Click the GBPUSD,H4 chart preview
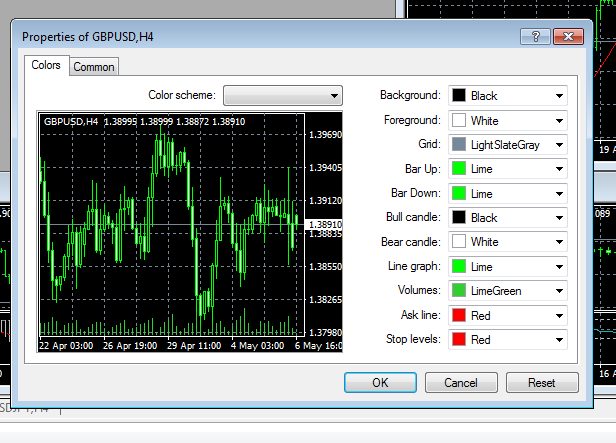 190,232
